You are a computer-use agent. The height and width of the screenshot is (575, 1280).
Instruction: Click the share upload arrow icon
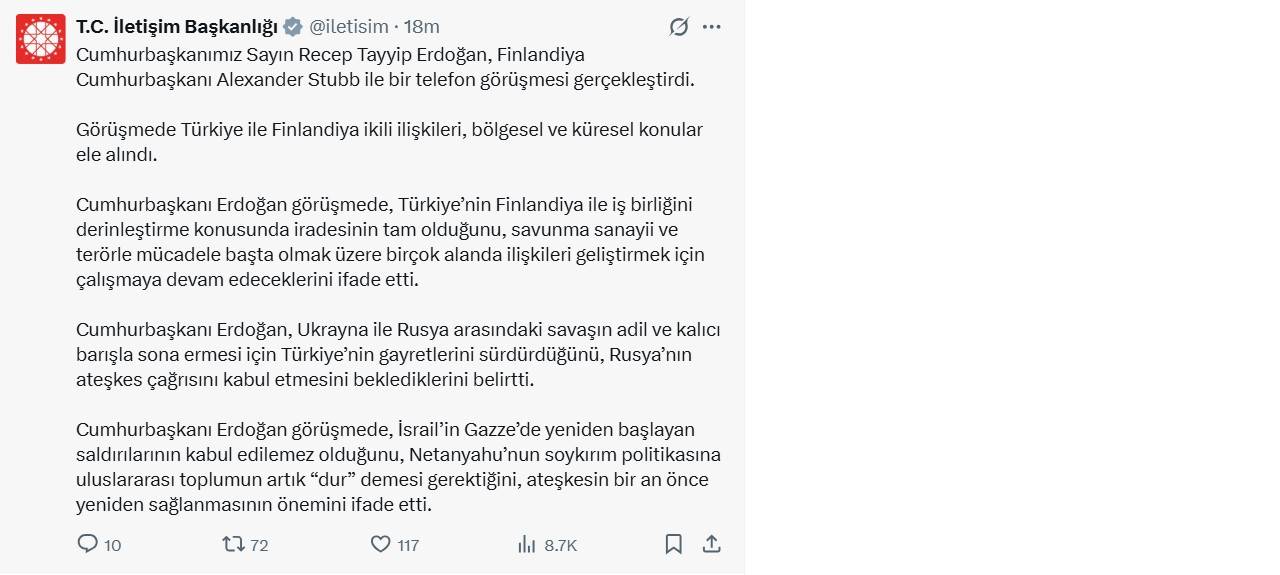[711, 544]
